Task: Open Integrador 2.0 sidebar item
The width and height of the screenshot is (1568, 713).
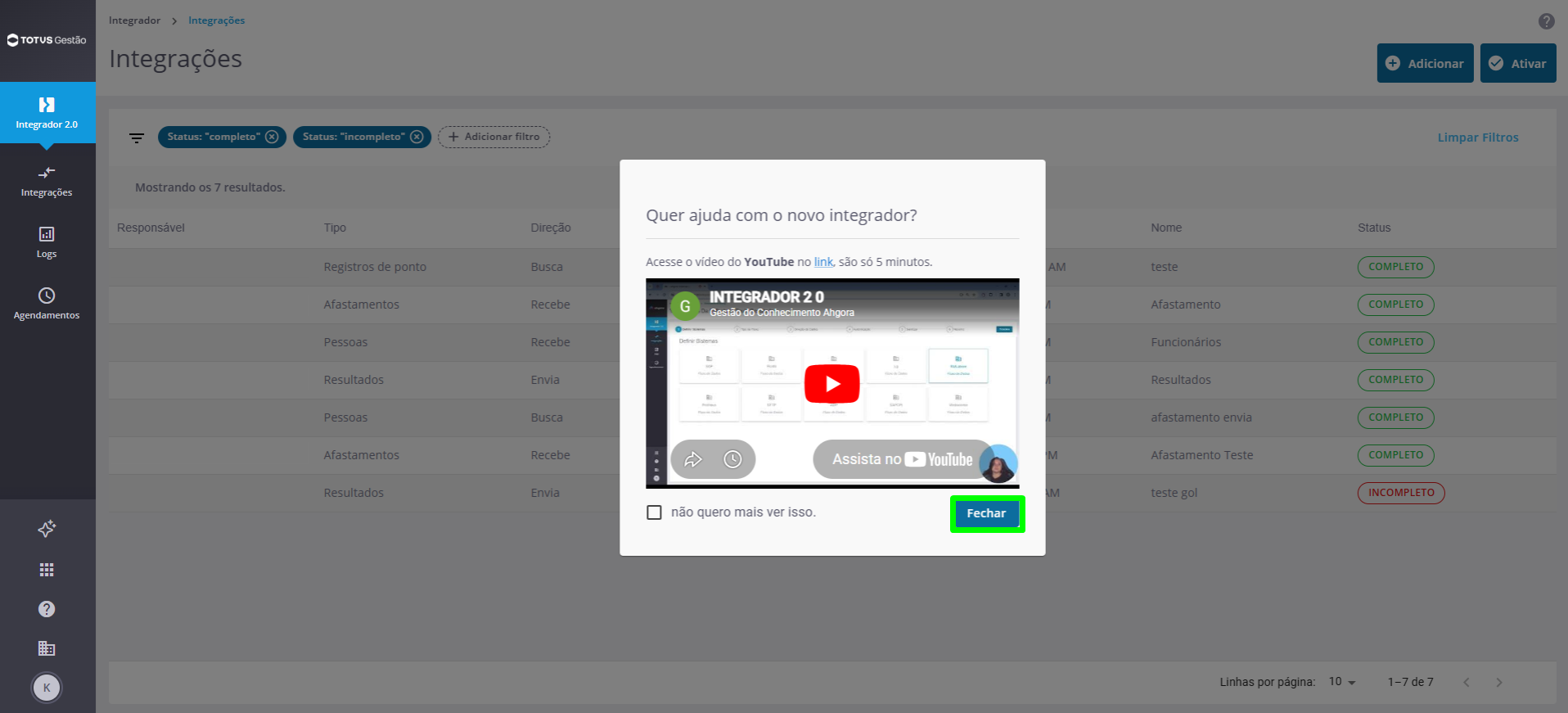Action: coord(47,113)
